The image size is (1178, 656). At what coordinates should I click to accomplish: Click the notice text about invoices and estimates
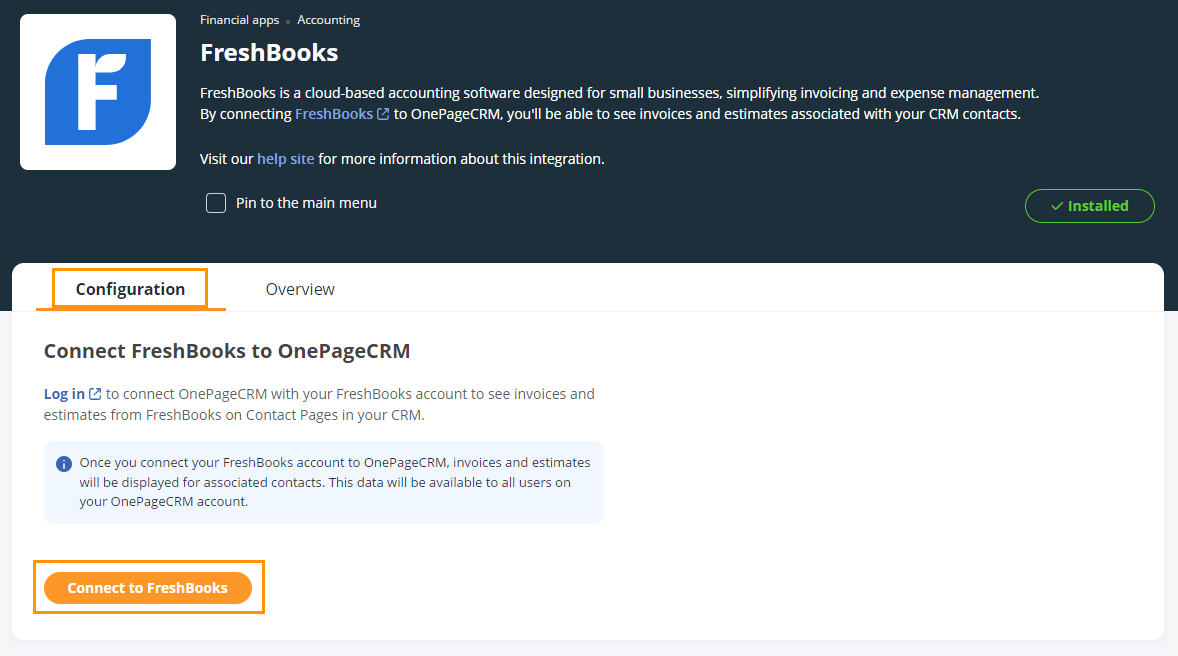335,482
